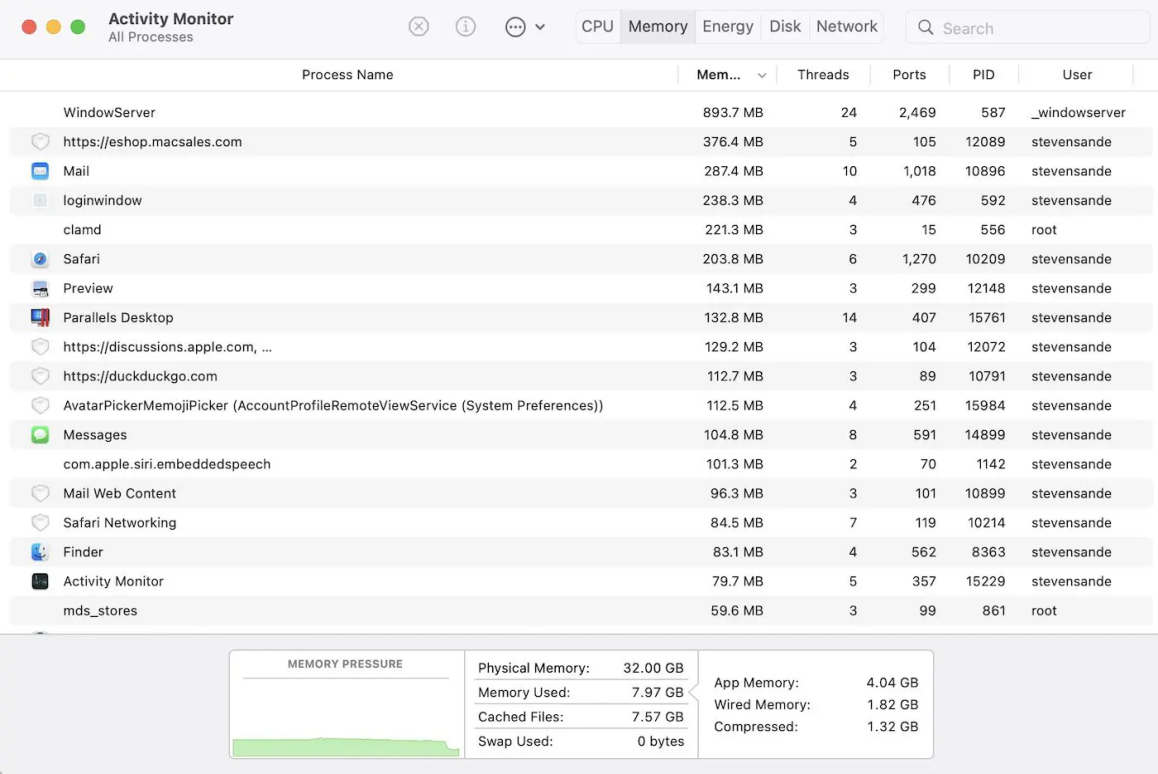The image size is (1158, 774).
Task: Select the mds_stores process row
Action: pyautogui.click(x=580, y=611)
